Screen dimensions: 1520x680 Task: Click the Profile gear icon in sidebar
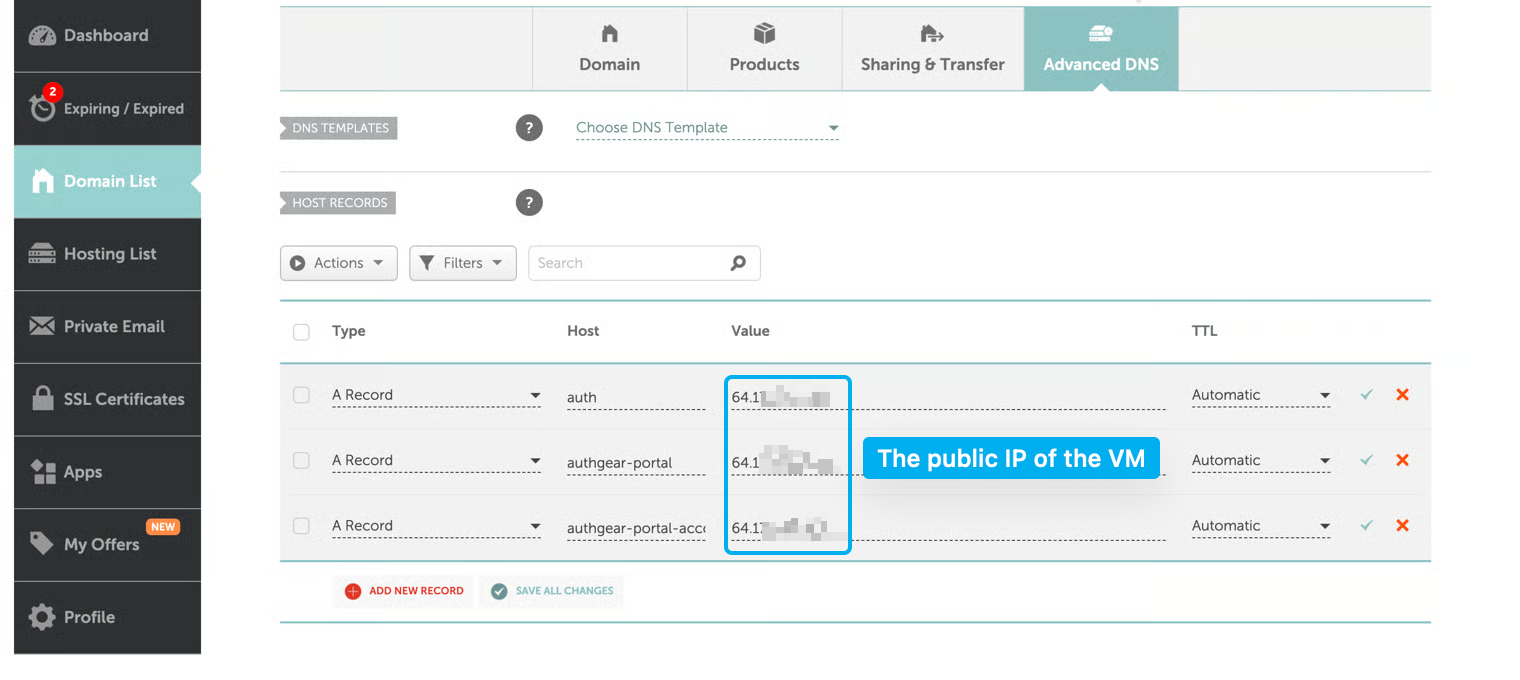pyautogui.click(x=42, y=617)
